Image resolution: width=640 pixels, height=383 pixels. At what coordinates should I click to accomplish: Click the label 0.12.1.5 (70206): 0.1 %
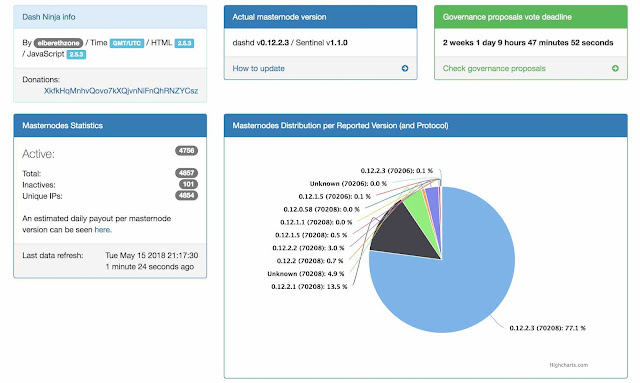(x=334, y=196)
